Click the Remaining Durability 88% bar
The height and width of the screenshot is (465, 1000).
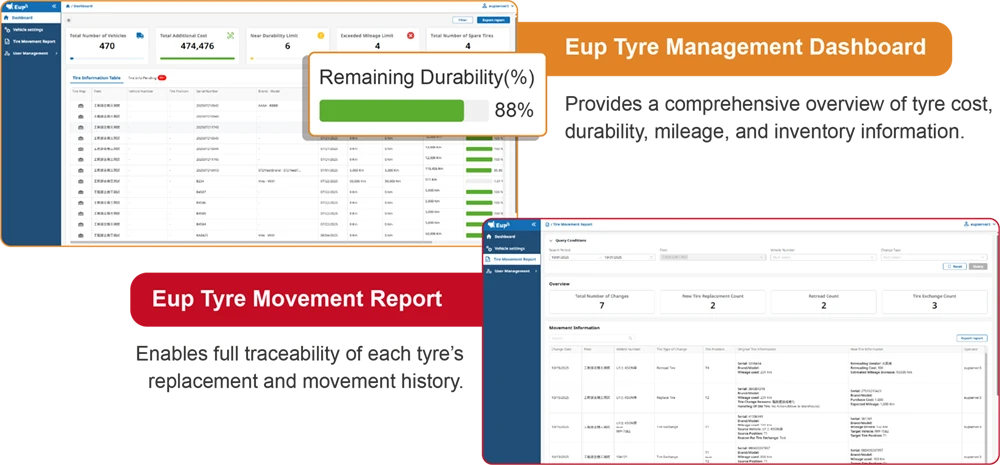point(404,110)
